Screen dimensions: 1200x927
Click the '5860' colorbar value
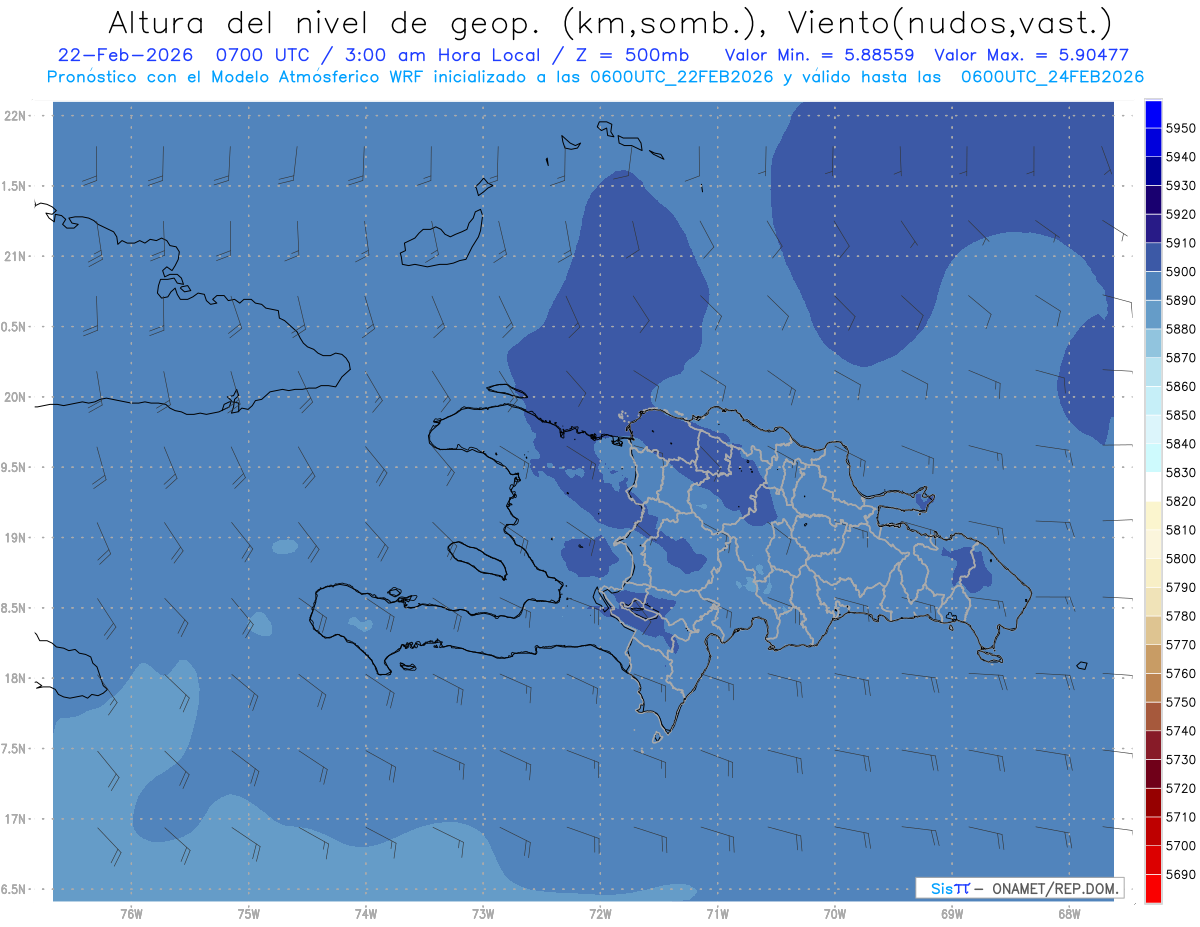(x=1181, y=386)
